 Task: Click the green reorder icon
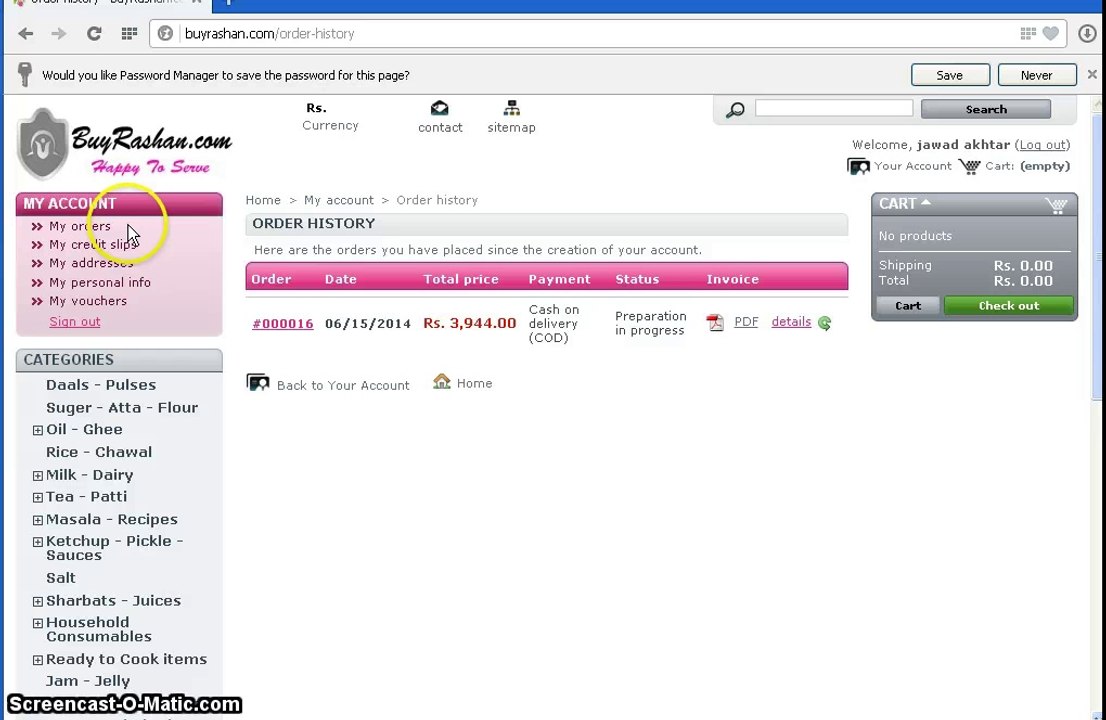pyautogui.click(x=825, y=323)
